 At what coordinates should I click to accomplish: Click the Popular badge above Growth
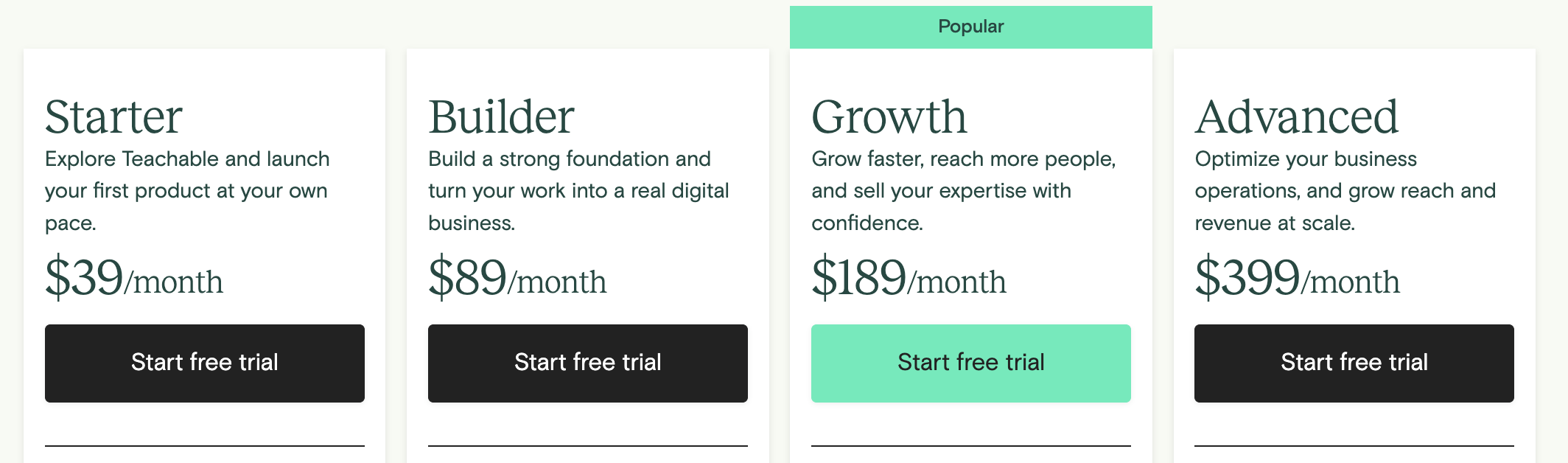point(970,27)
